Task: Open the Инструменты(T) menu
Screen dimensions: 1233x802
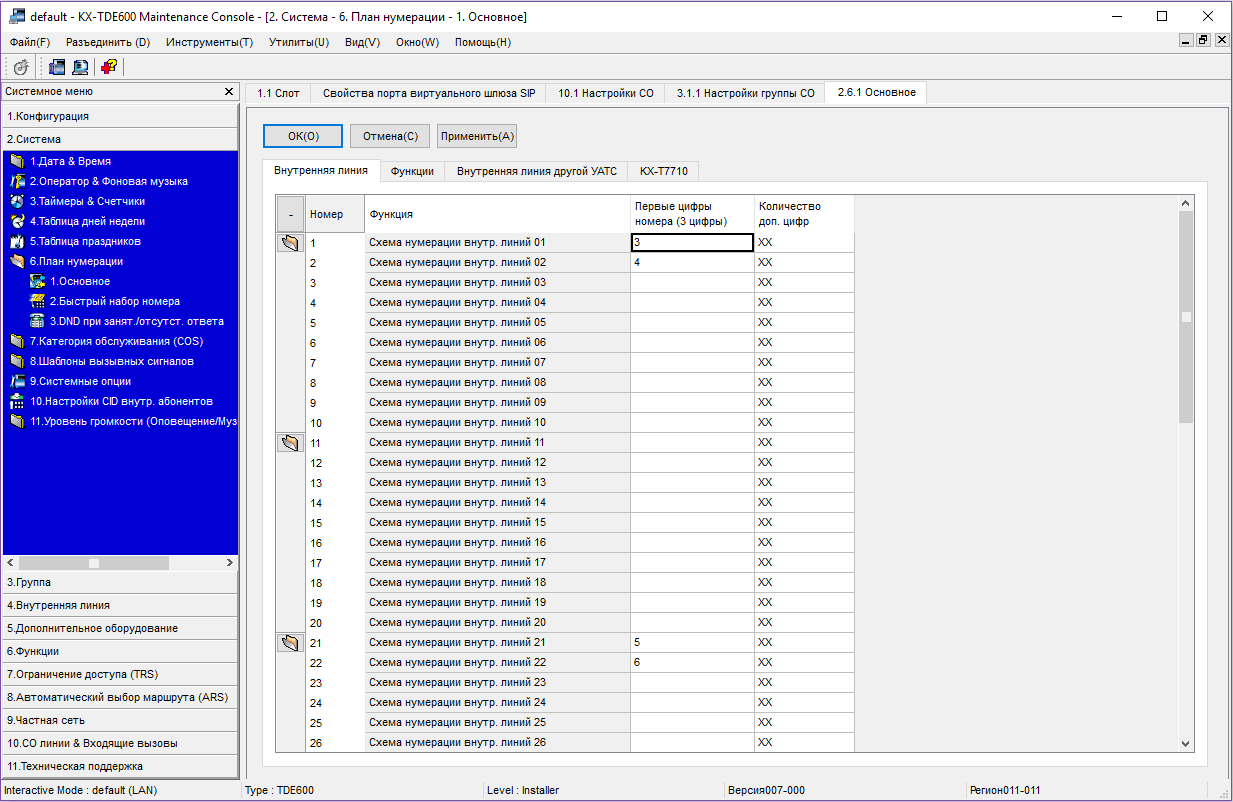Action: [209, 42]
